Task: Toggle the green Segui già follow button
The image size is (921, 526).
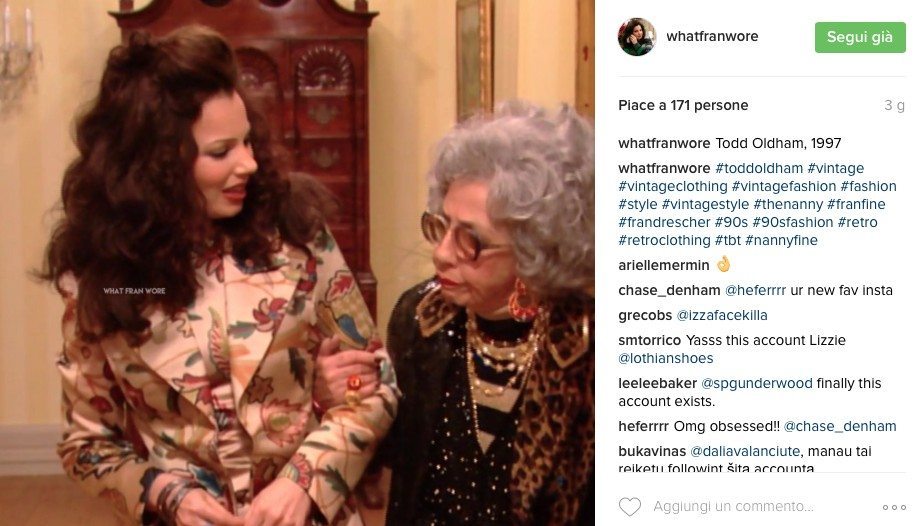Action: [x=860, y=37]
